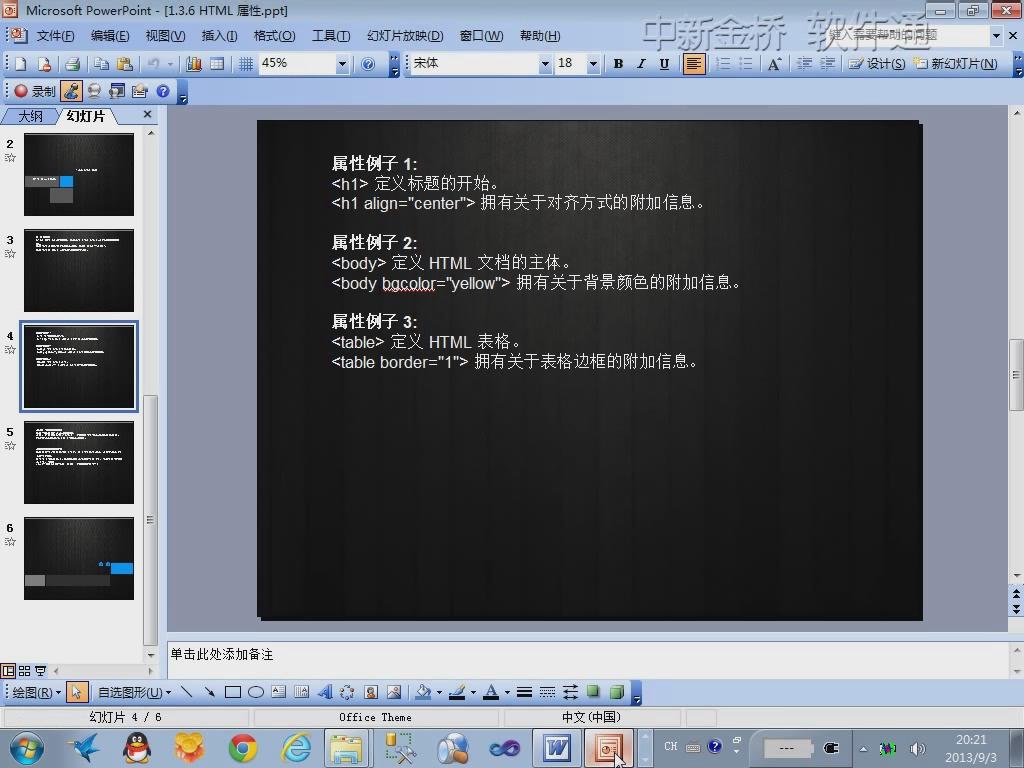
Task: Expand the Undo history dropdown arrow
Action: 170,63
